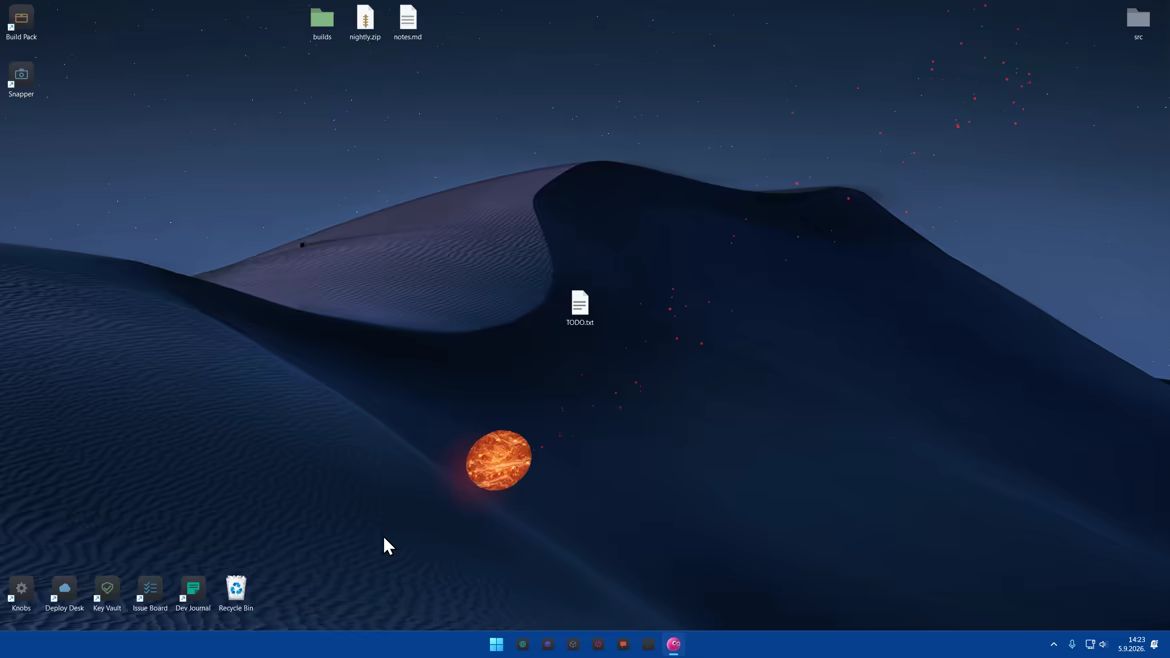The width and height of the screenshot is (1170, 658).
Task: Launch the Snapper camera shortcut
Action: pos(21,80)
